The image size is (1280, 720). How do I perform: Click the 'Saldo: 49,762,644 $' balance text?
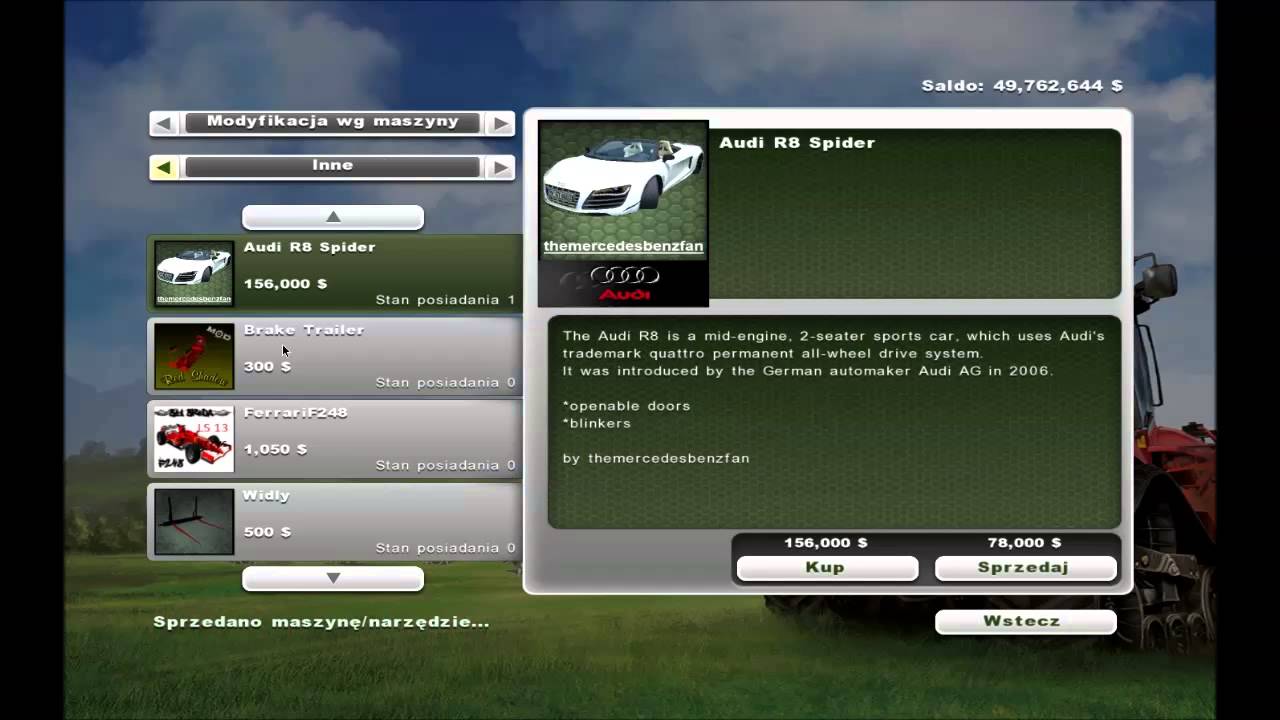(x=1022, y=86)
